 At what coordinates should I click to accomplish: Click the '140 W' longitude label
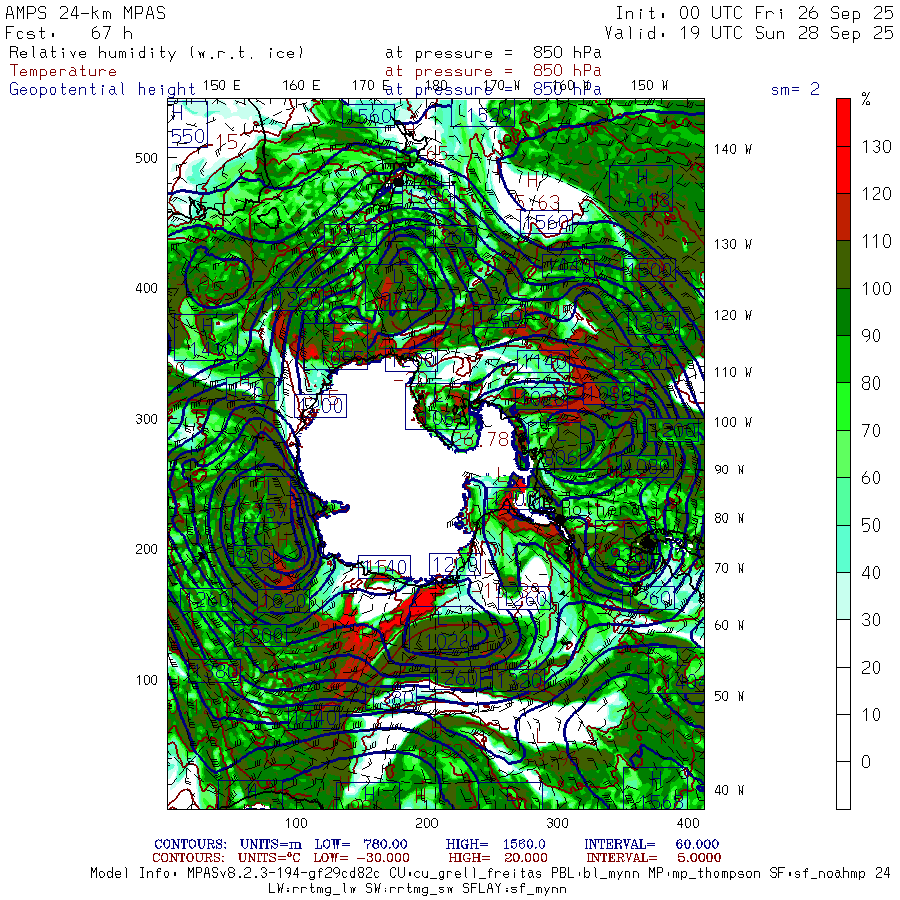[x=732, y=149]
